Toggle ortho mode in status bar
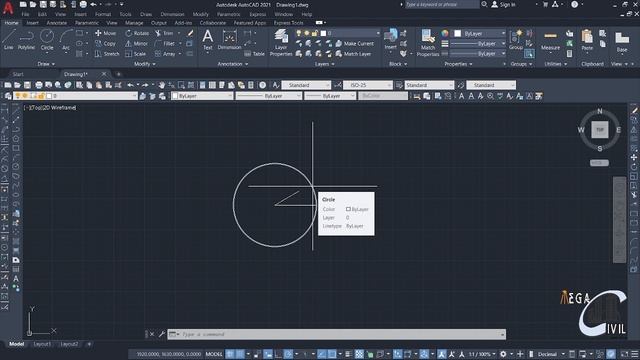 click(278, 354)
